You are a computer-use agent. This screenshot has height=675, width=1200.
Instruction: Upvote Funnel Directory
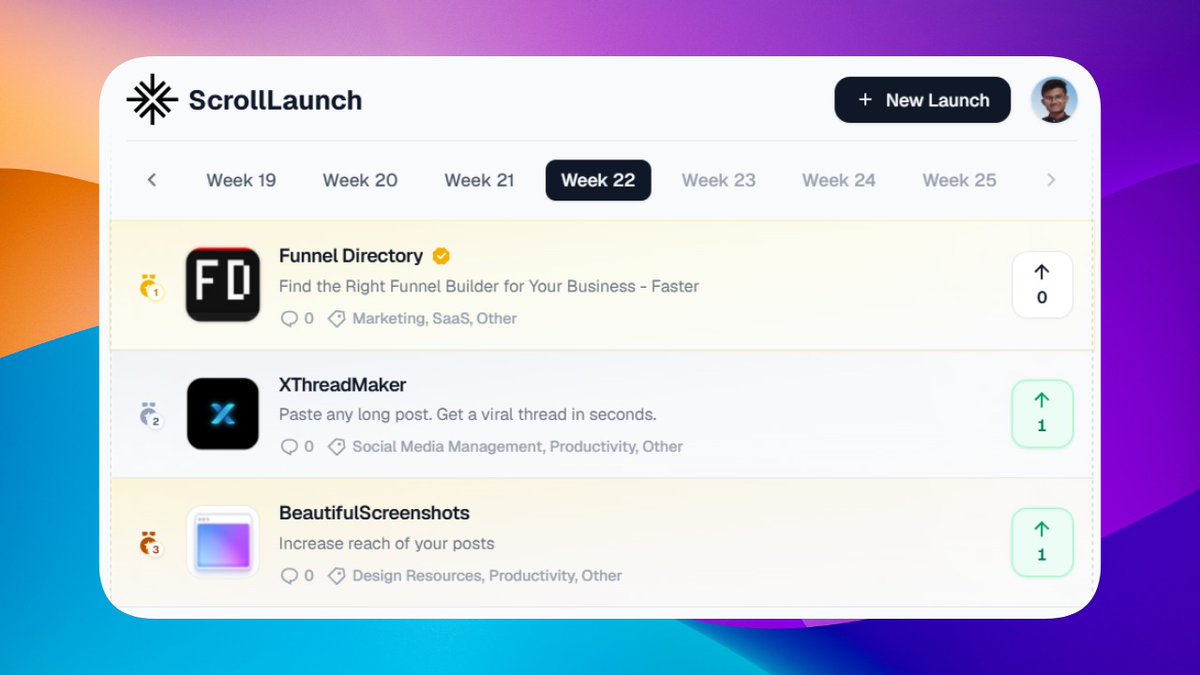[x=1042, y=285]
